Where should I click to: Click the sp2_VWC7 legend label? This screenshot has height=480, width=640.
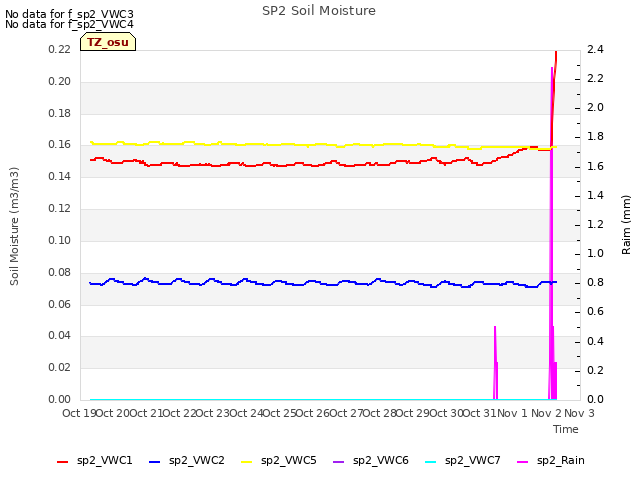click(473, 460)
